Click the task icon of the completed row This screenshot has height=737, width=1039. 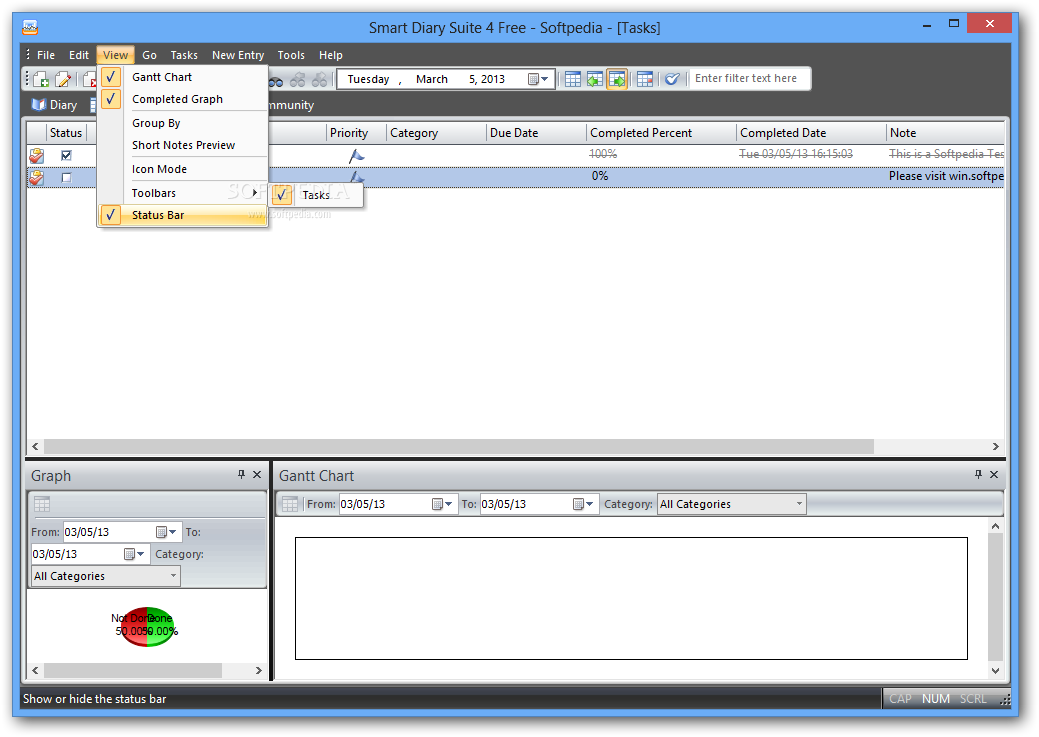click(x=36, y=156)
